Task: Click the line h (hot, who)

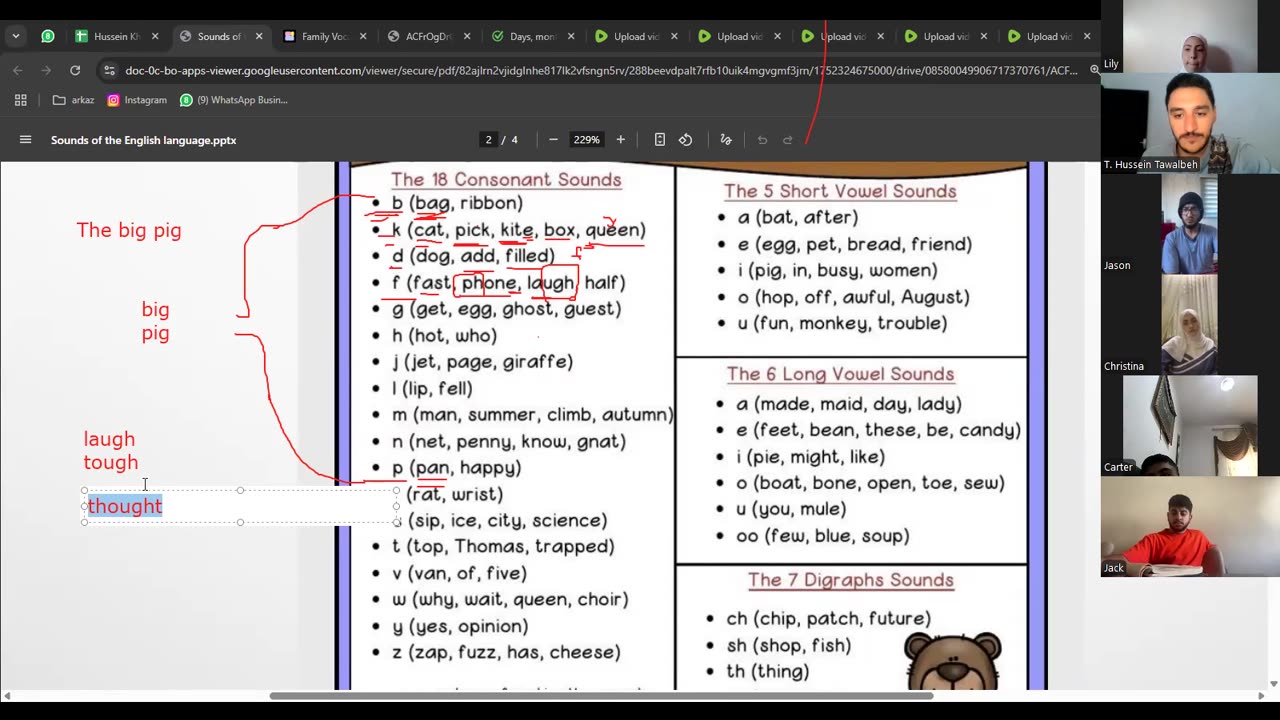Action: click(x=444, y=336)
